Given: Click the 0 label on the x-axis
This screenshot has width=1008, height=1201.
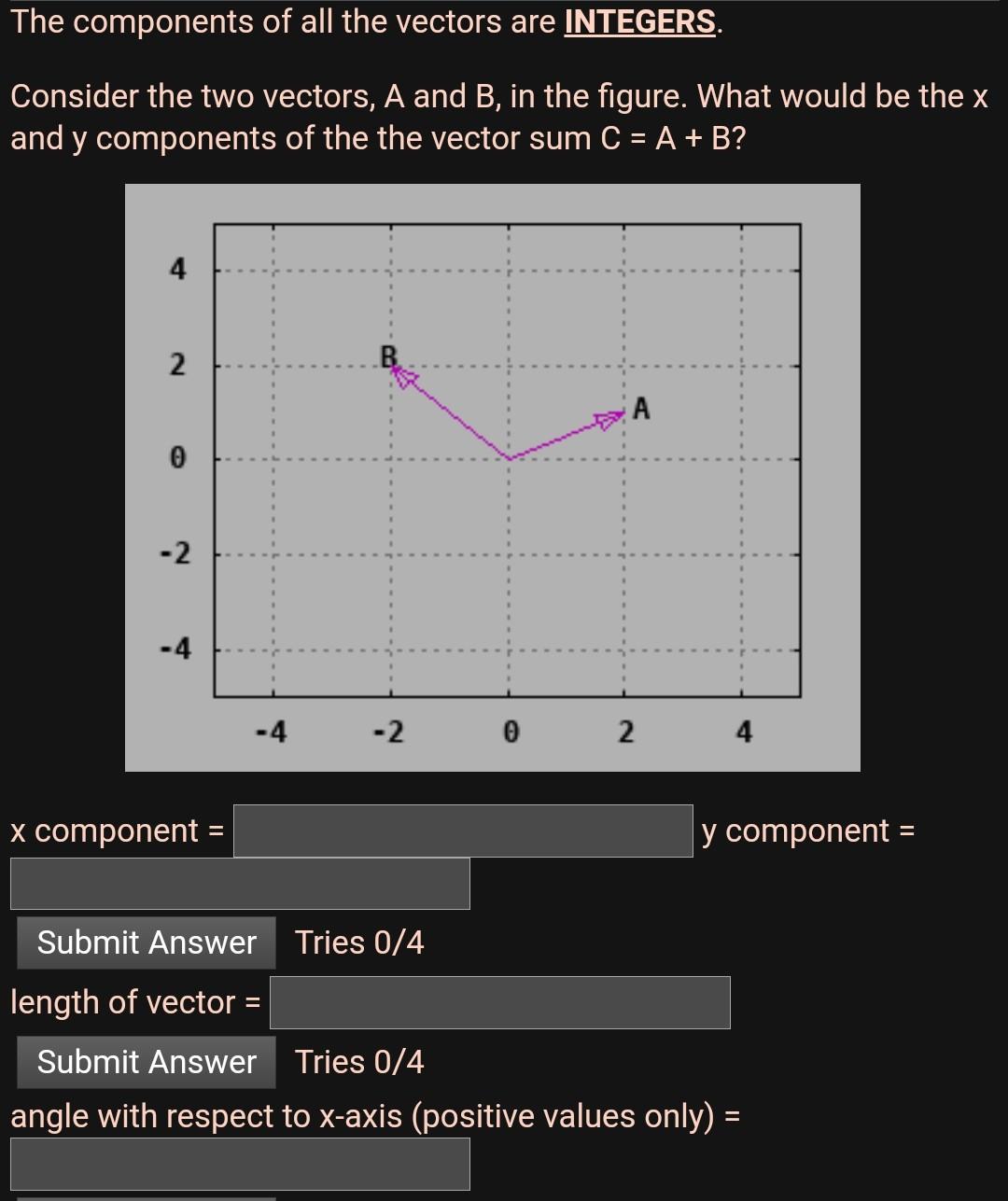Looking at the screenshot, I should point(510,732).
